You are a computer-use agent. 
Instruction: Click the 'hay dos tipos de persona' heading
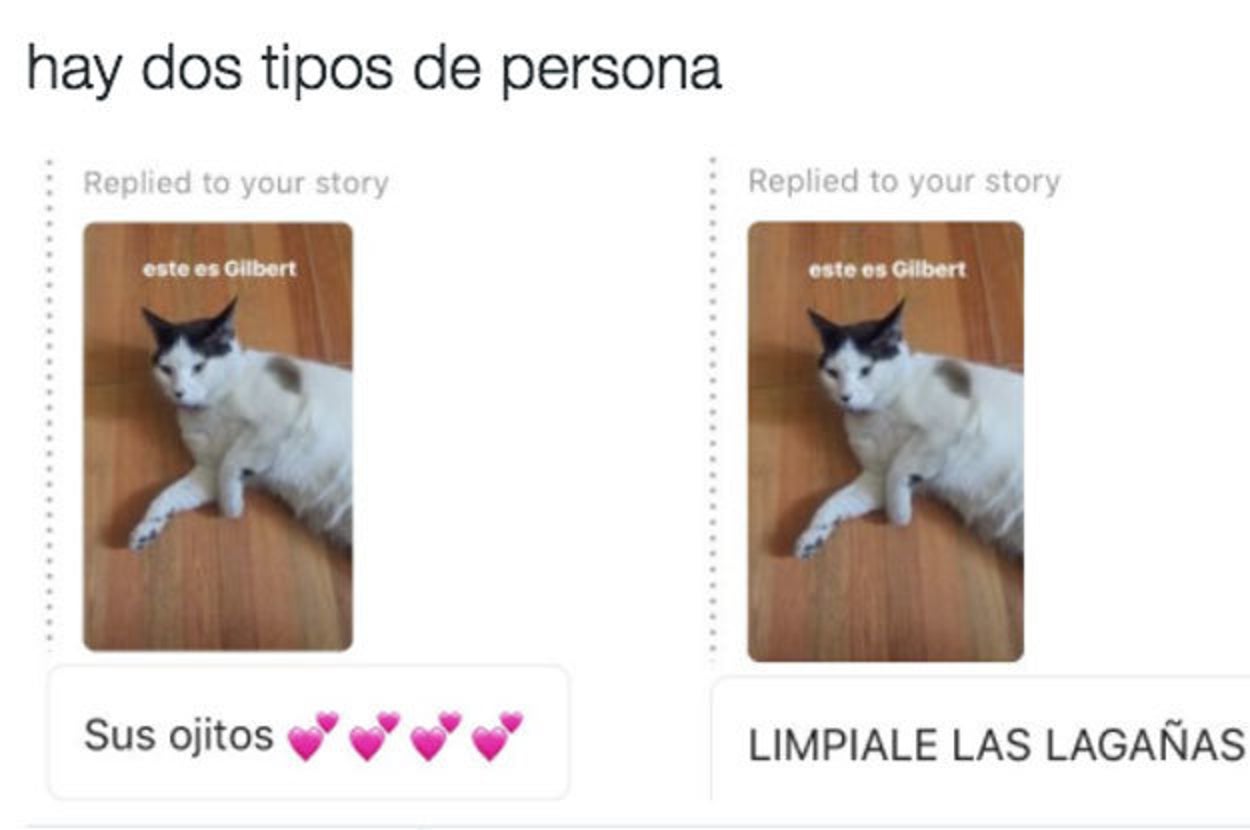pyautogui.click(x=373, y=69)
